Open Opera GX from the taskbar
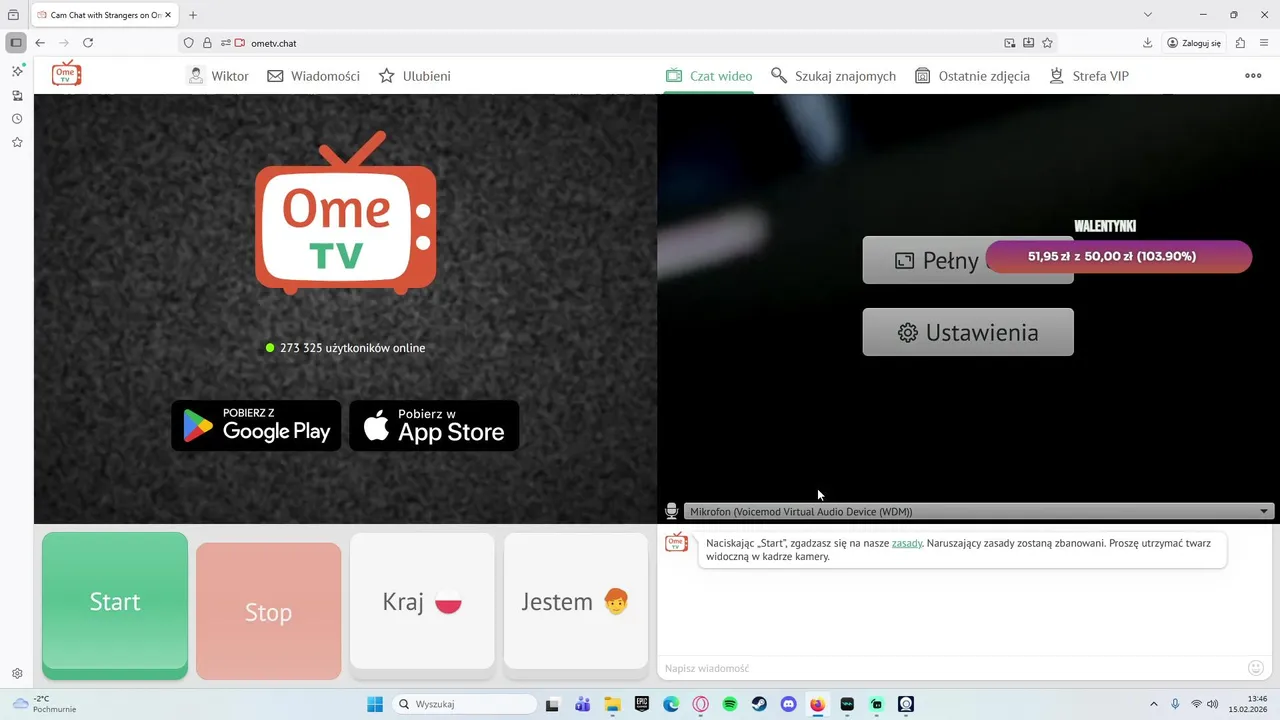This screenshot has height=720, width=1280. point(700,704)
